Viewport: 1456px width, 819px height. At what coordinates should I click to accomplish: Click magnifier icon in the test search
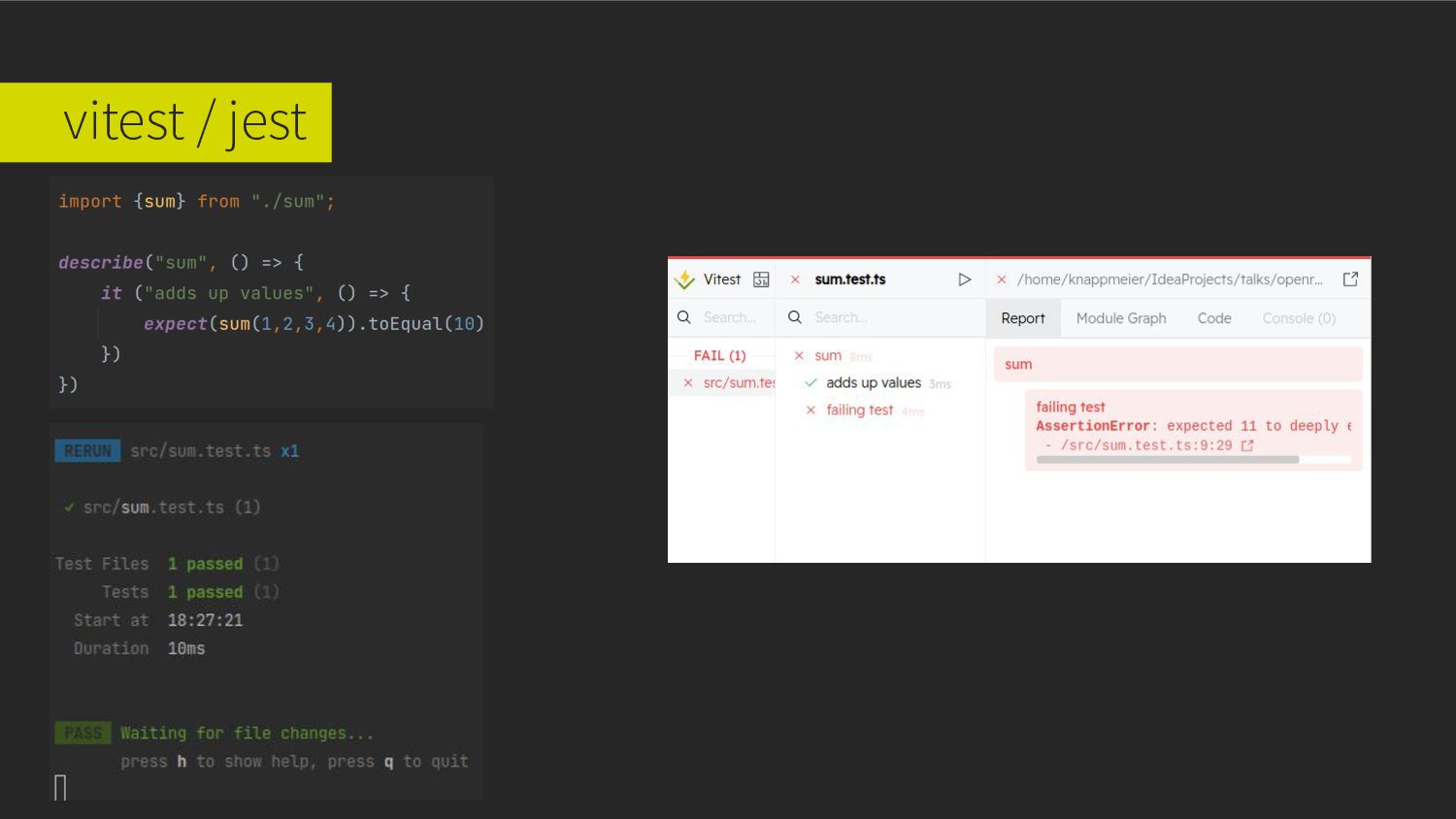795,317
